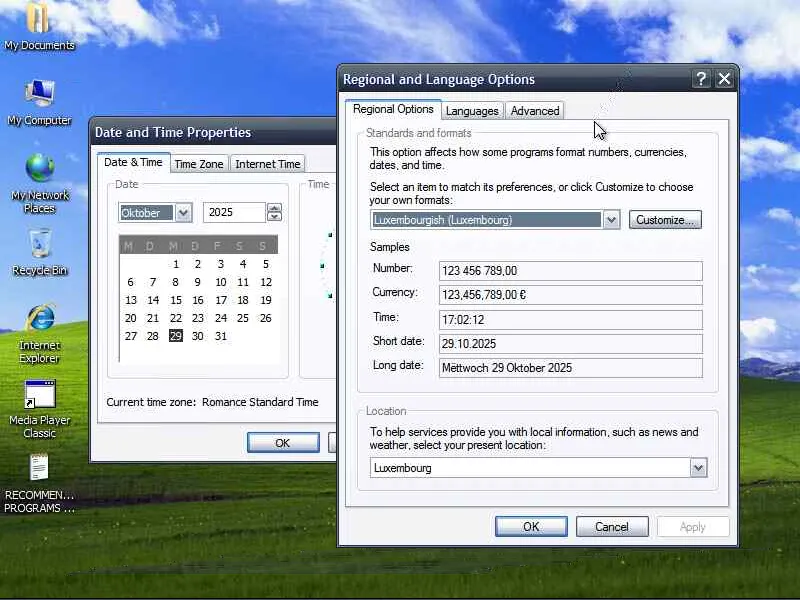The width and height of the screenshot is (800, 600).
Task: Click the help question mark button
Action: point(701,79)
